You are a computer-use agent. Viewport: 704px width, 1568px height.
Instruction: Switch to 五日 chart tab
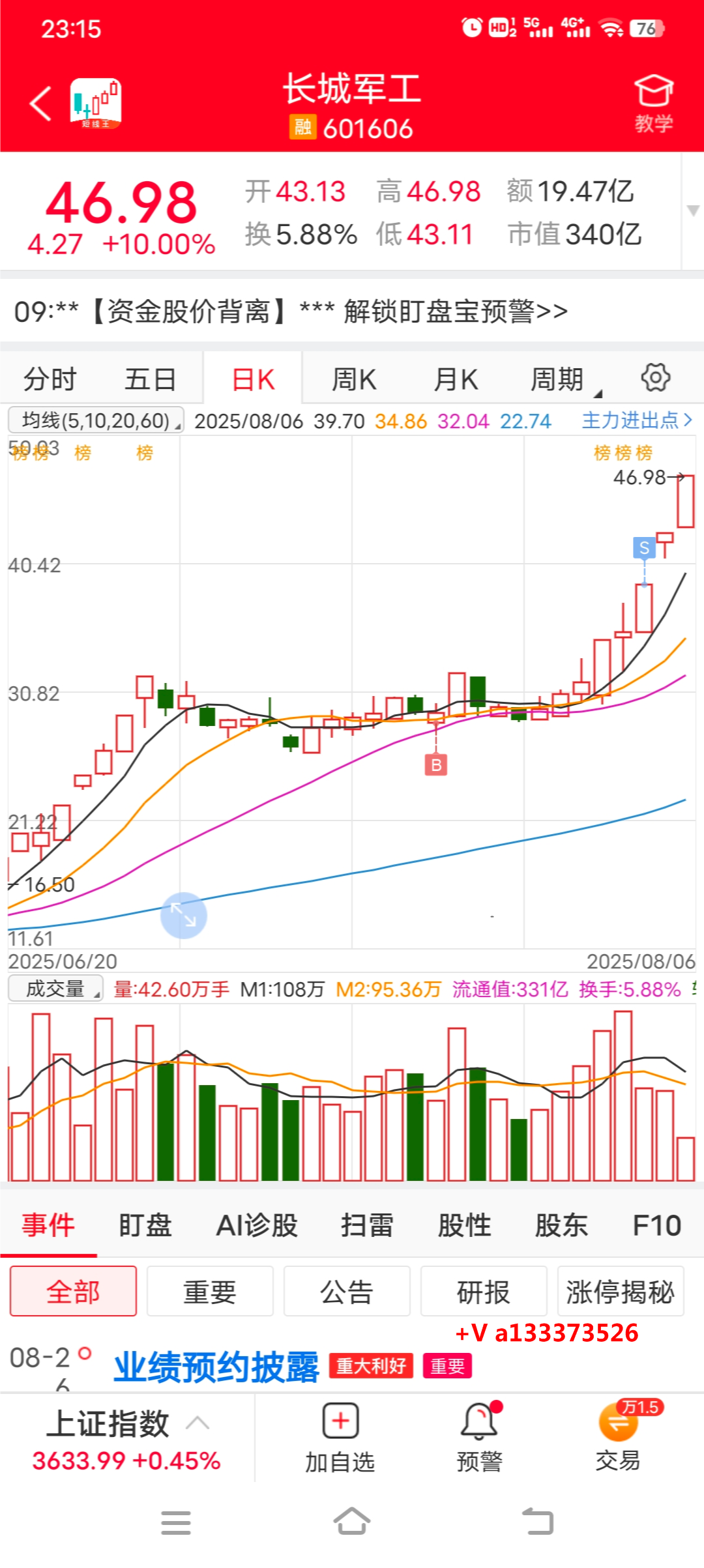[x=151, y=379]
